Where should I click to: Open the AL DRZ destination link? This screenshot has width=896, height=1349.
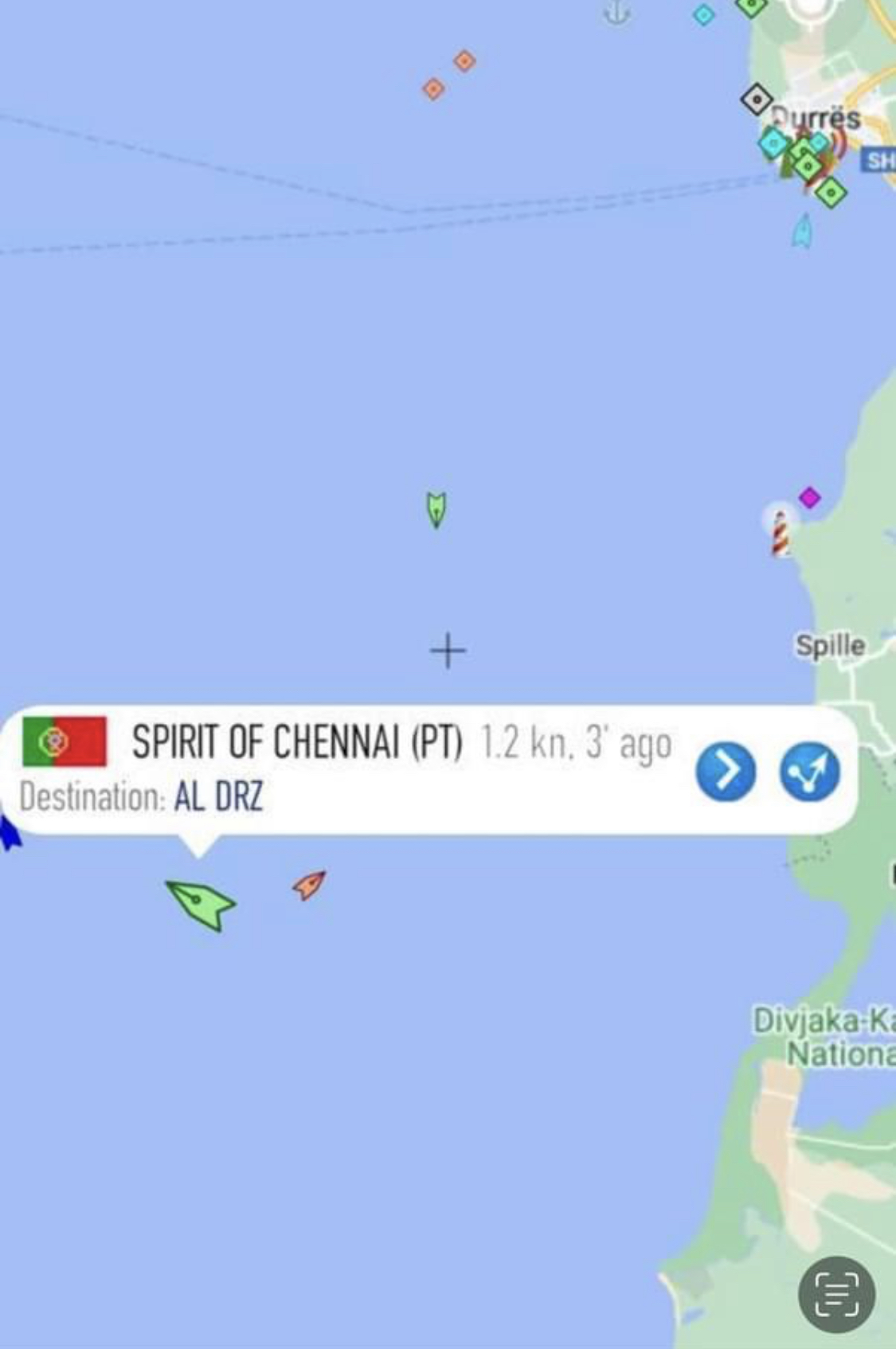pyautogui.click(x=218, y=796)
